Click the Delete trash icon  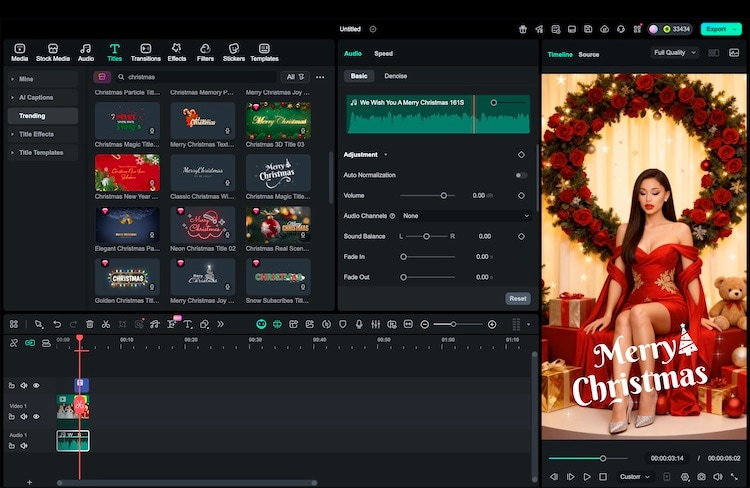[89, 324]
